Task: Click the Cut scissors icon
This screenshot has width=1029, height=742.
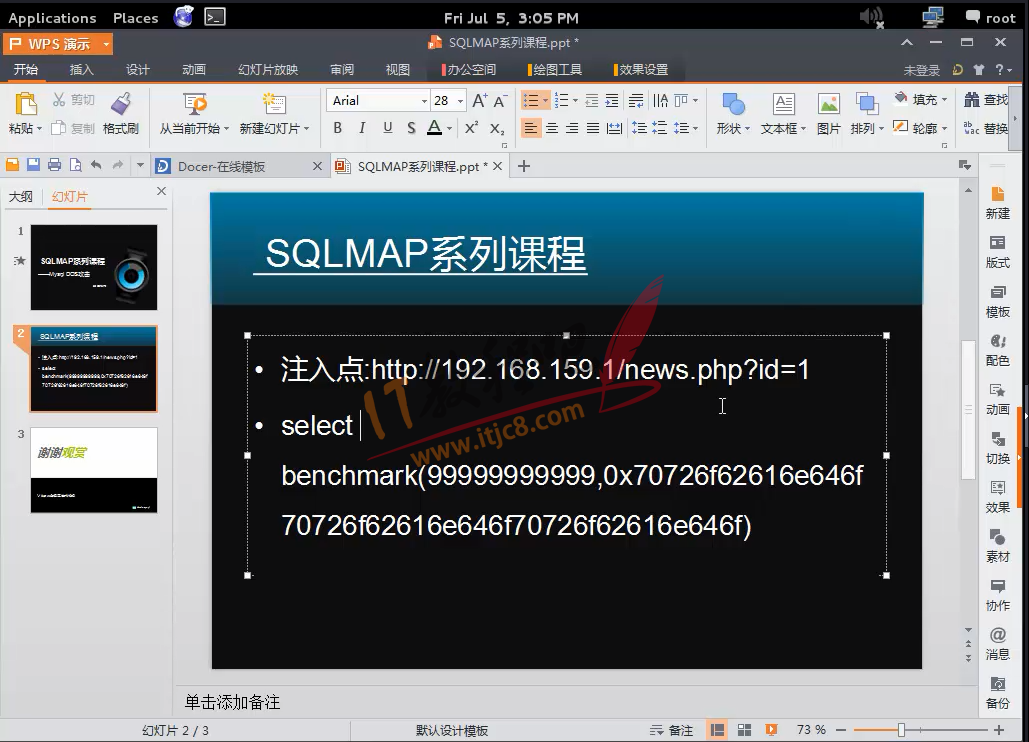Action: click(59, 100)
